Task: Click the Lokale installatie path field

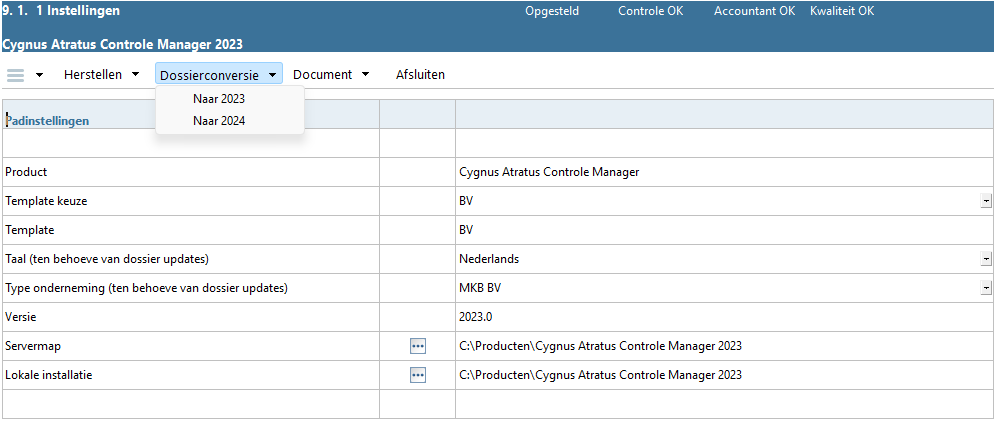Action: (x=724, y=375)
